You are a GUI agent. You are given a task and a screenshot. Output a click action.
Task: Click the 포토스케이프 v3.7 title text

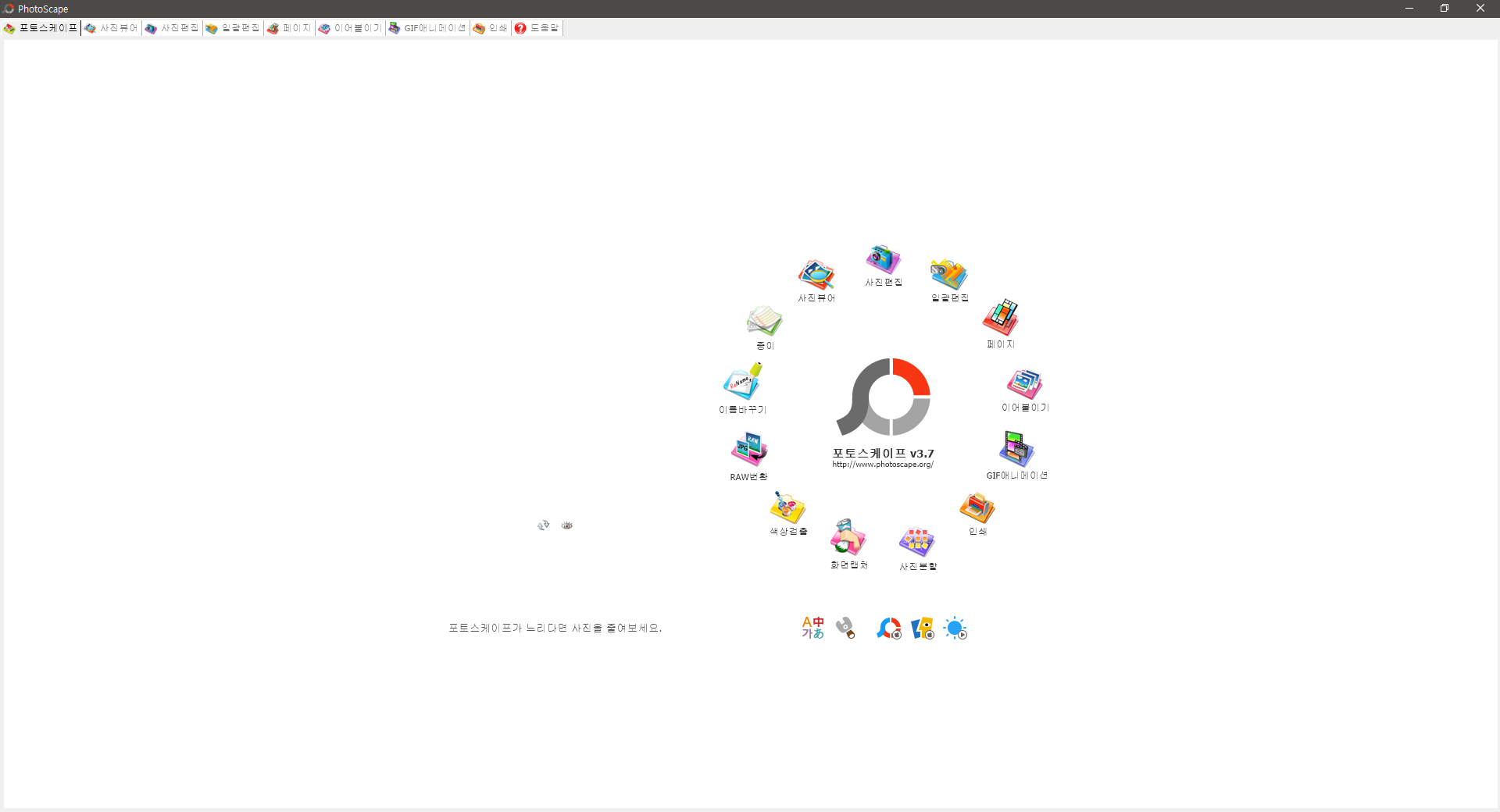point(883,453)
